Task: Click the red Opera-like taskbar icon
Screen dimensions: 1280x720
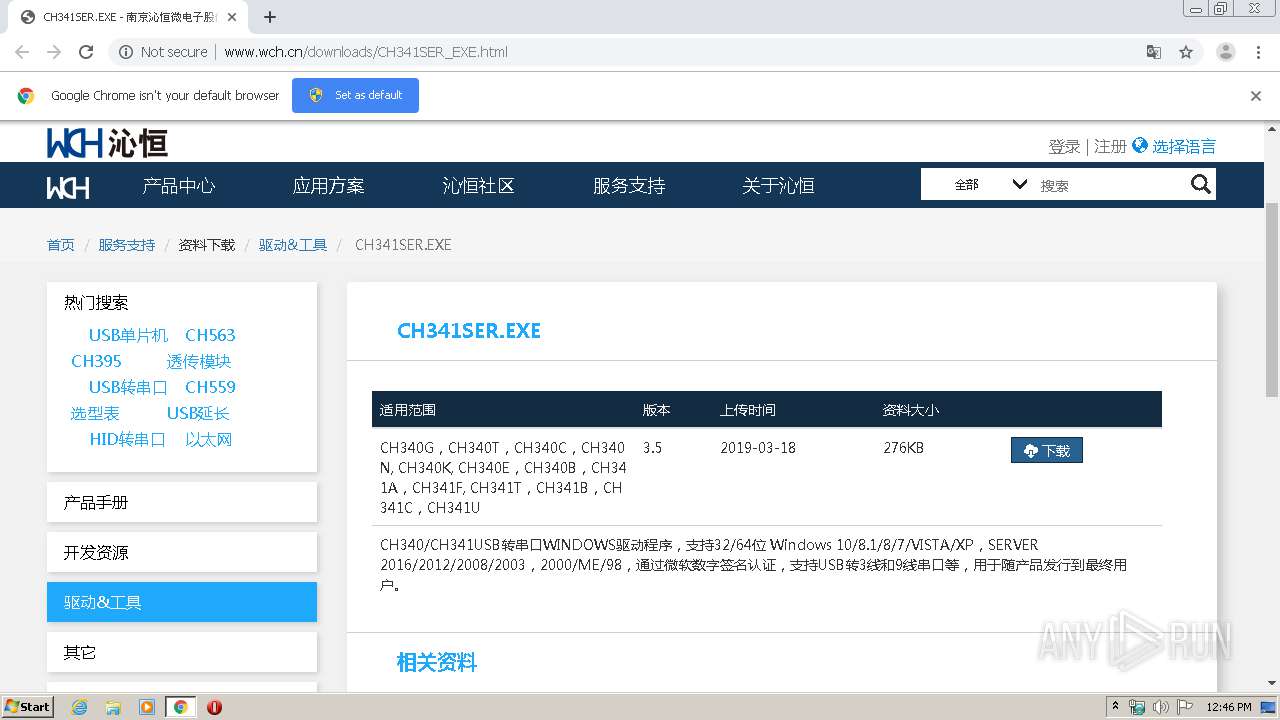Action: click(x=214, y=707)
